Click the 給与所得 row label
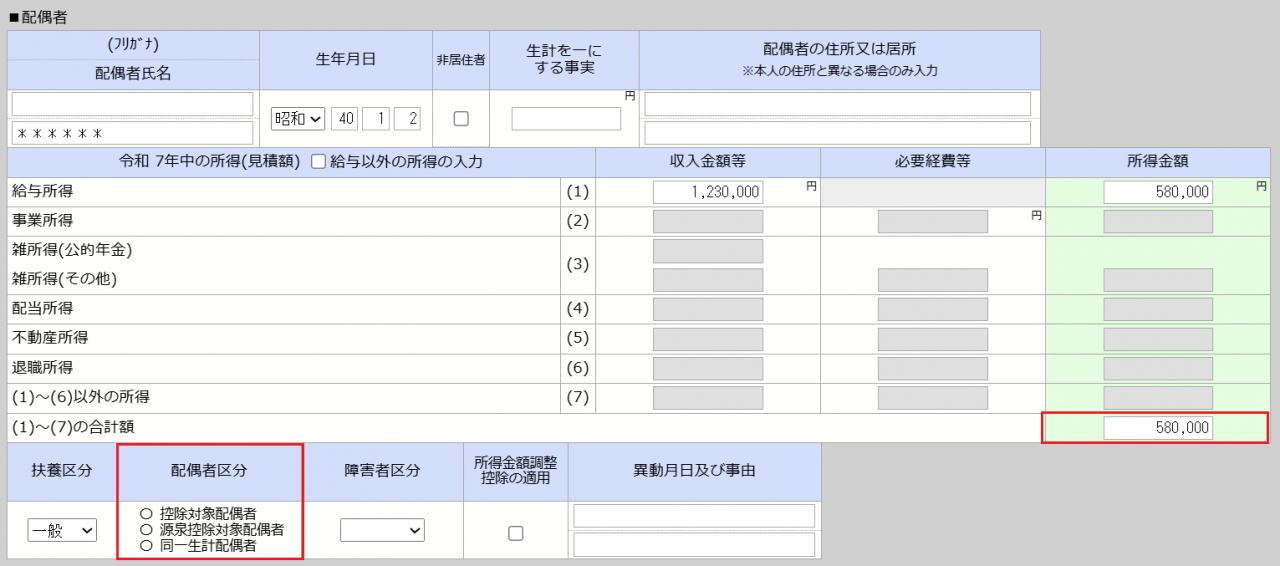 click(42, 191)
